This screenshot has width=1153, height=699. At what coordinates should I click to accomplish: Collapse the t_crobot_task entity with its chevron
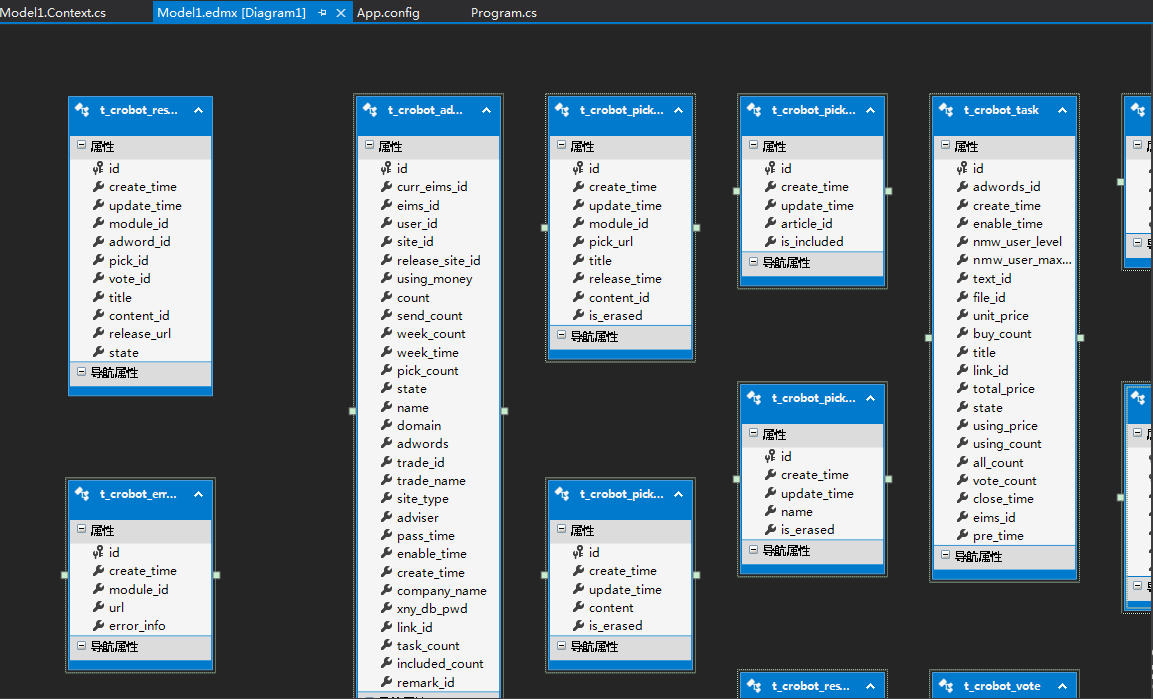coord(1062,110)
